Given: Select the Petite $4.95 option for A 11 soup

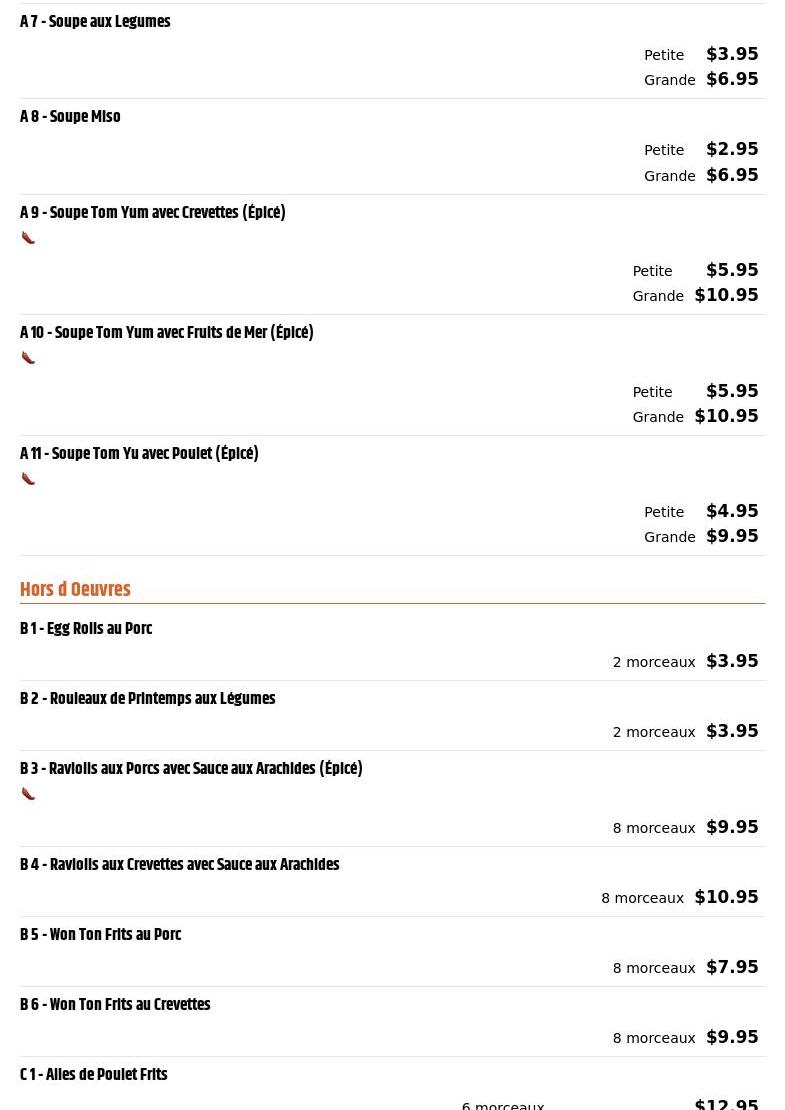Looking at the screenshot, I should tap(701, 511).
